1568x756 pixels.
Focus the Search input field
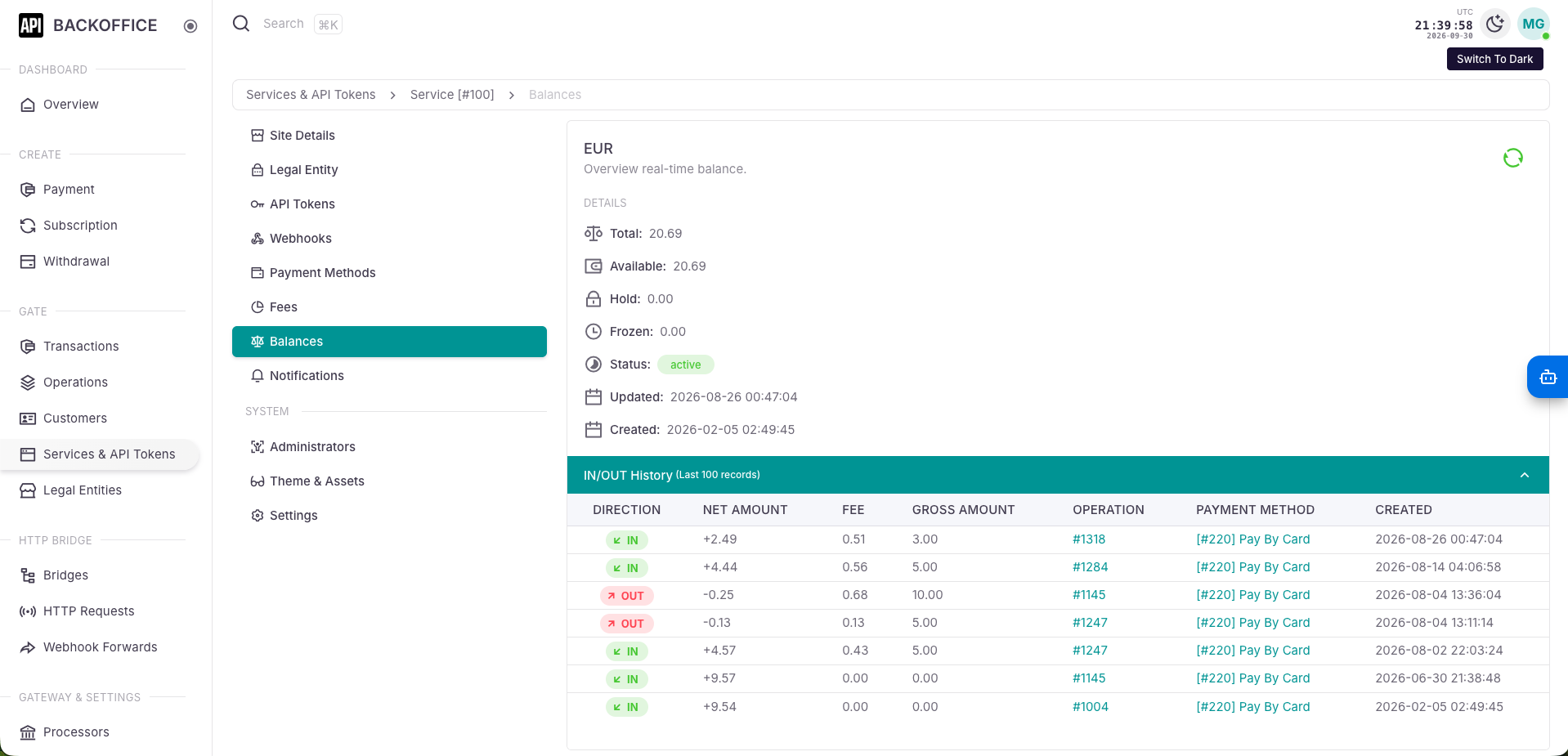coord(283,24)
